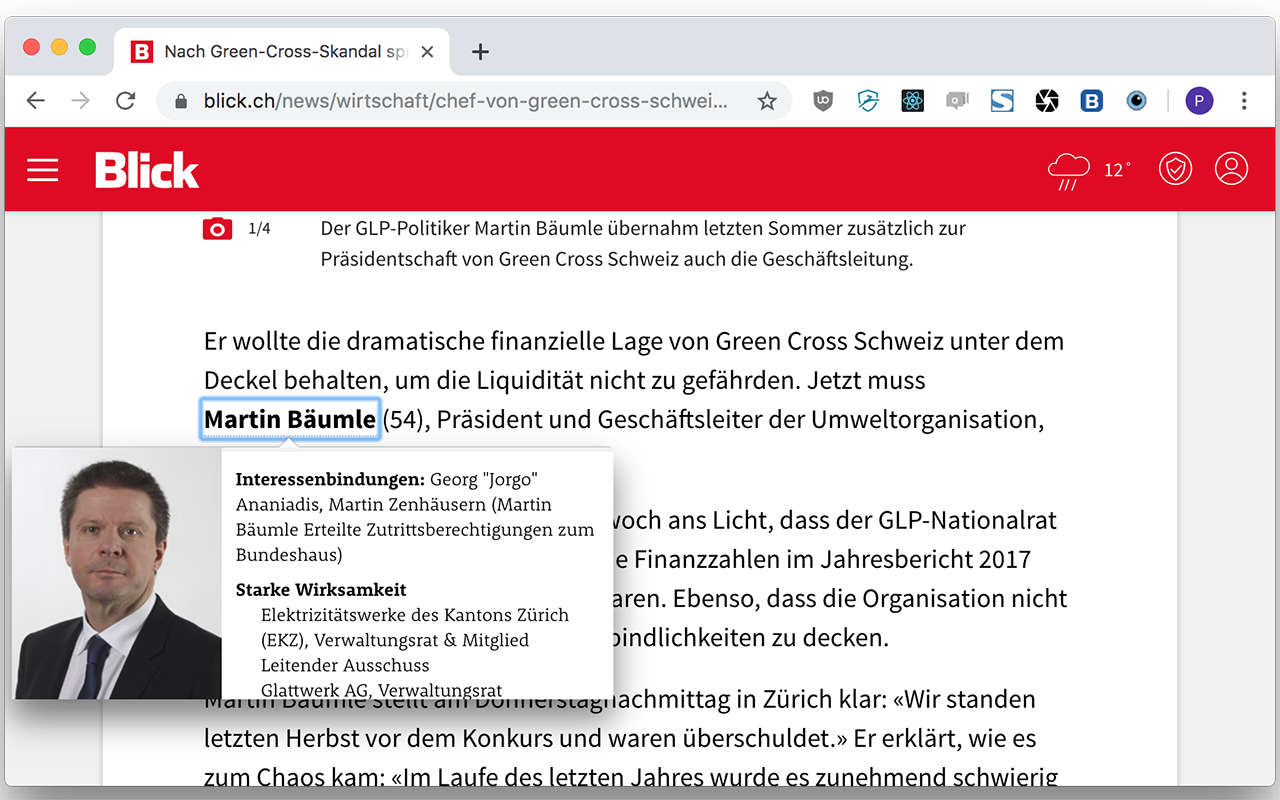This screenshot has width=1280, height=800.
Task: Click the eye extension icon
Action: click(1136, 100)
